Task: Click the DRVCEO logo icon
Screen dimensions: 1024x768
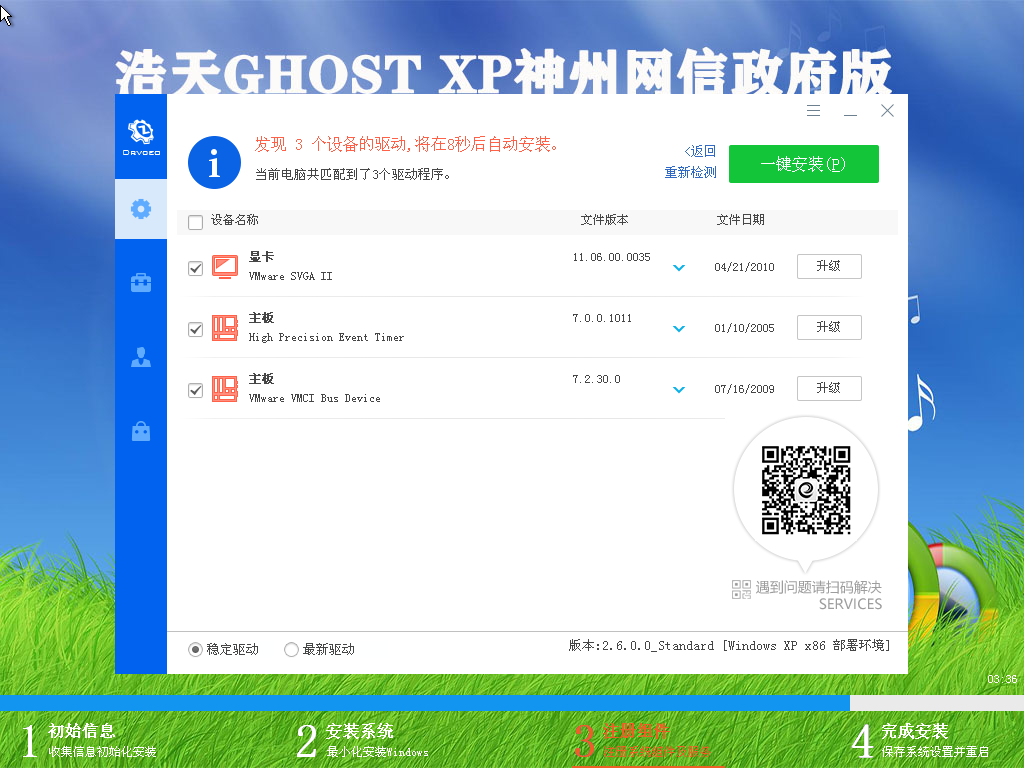Action: click(x=141, y=137)
